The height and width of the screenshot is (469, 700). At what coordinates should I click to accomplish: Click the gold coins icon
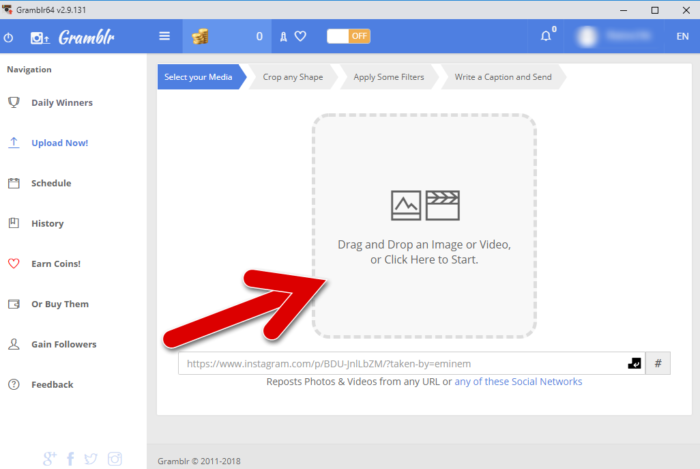[200, 37]
